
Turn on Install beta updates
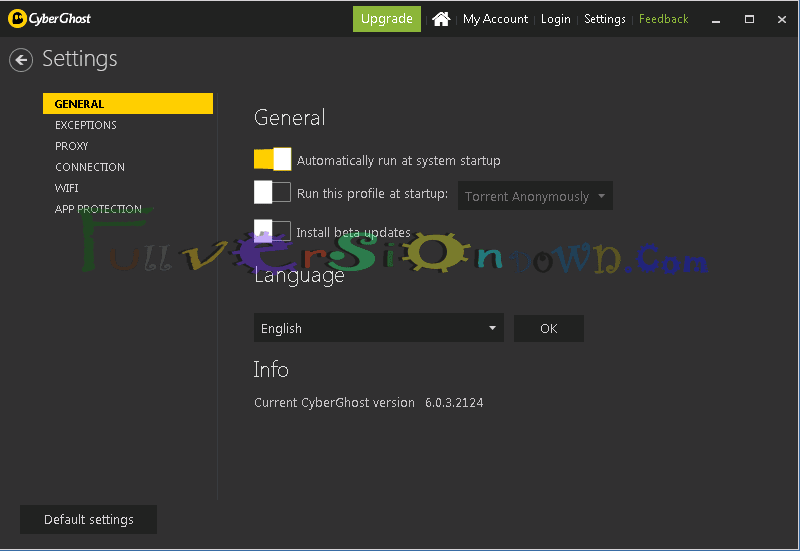272,231
